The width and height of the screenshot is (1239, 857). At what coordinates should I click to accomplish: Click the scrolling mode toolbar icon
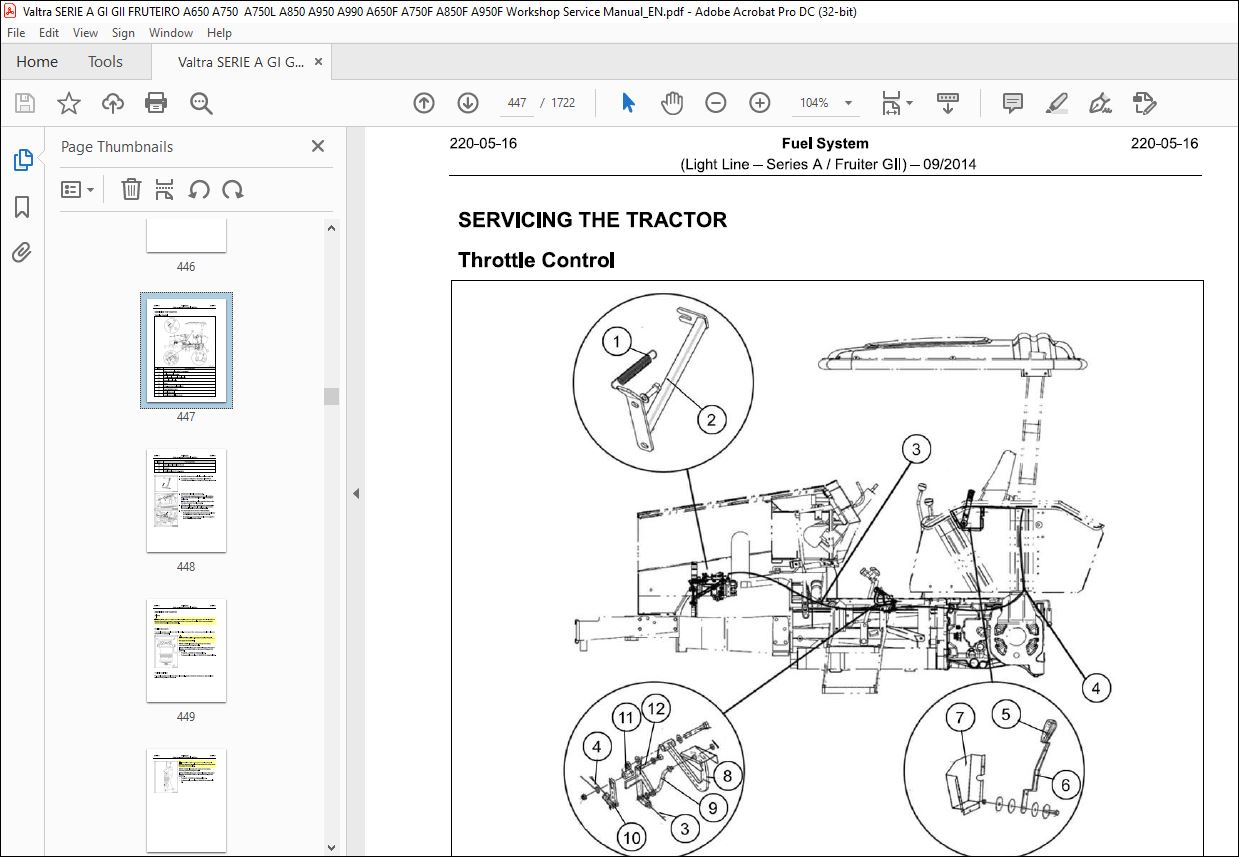pyautogui.click(x=947, y=103)
